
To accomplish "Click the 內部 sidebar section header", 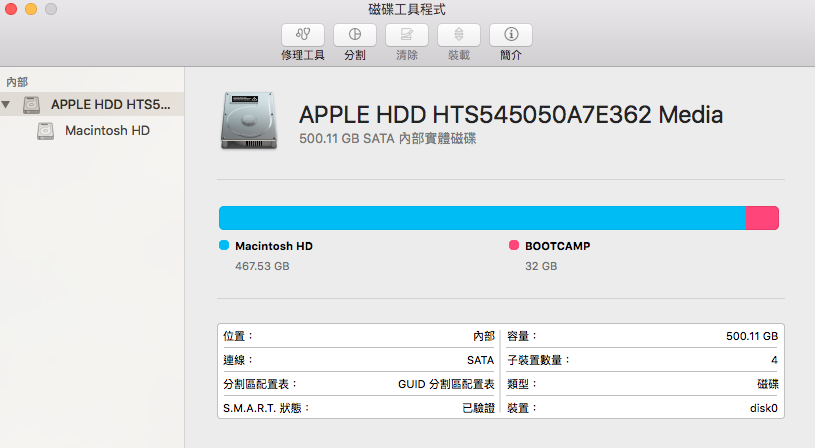I will pyautogui.click(x=17, y=82).
